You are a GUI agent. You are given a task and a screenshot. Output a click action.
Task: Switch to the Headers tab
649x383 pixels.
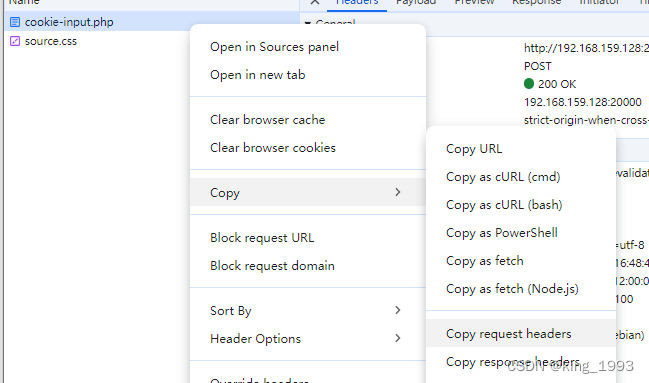[x=357, y=2]
